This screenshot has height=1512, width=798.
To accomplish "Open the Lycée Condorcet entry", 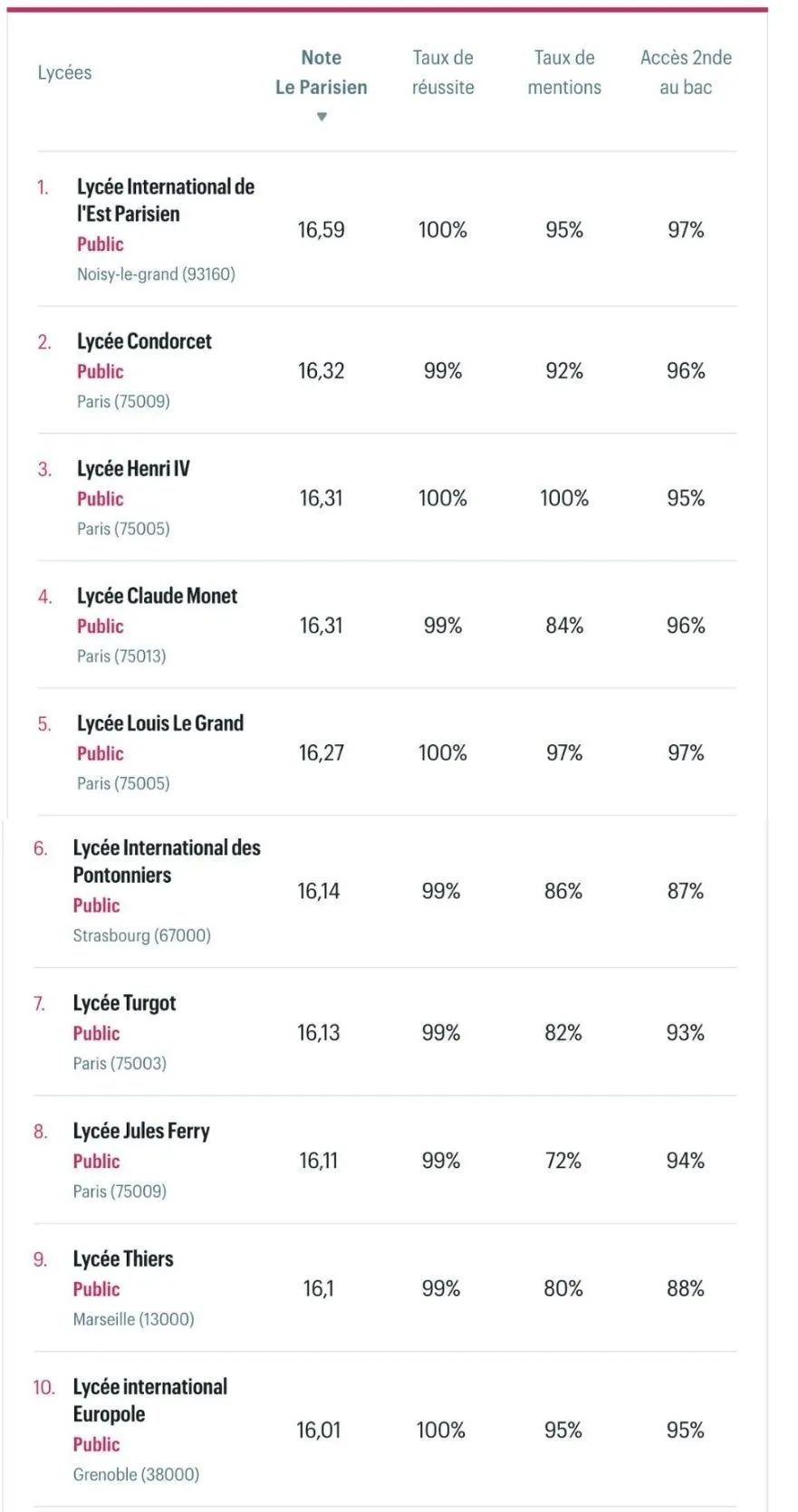I will (144, 341).
